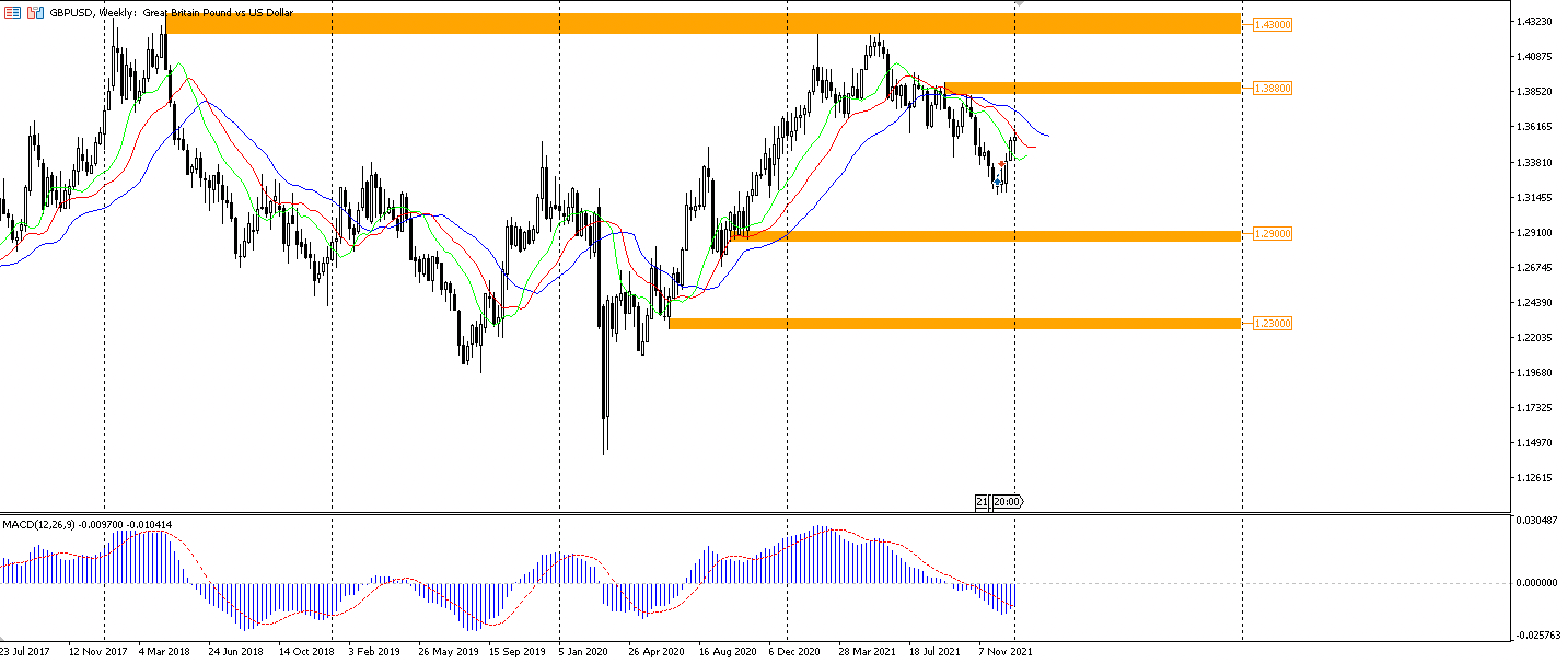Viewport: 1568px width, 664px height.
Task: Click the 1.36165 value on price scale
Action: pyautogui.click(x=1534, y=126)
